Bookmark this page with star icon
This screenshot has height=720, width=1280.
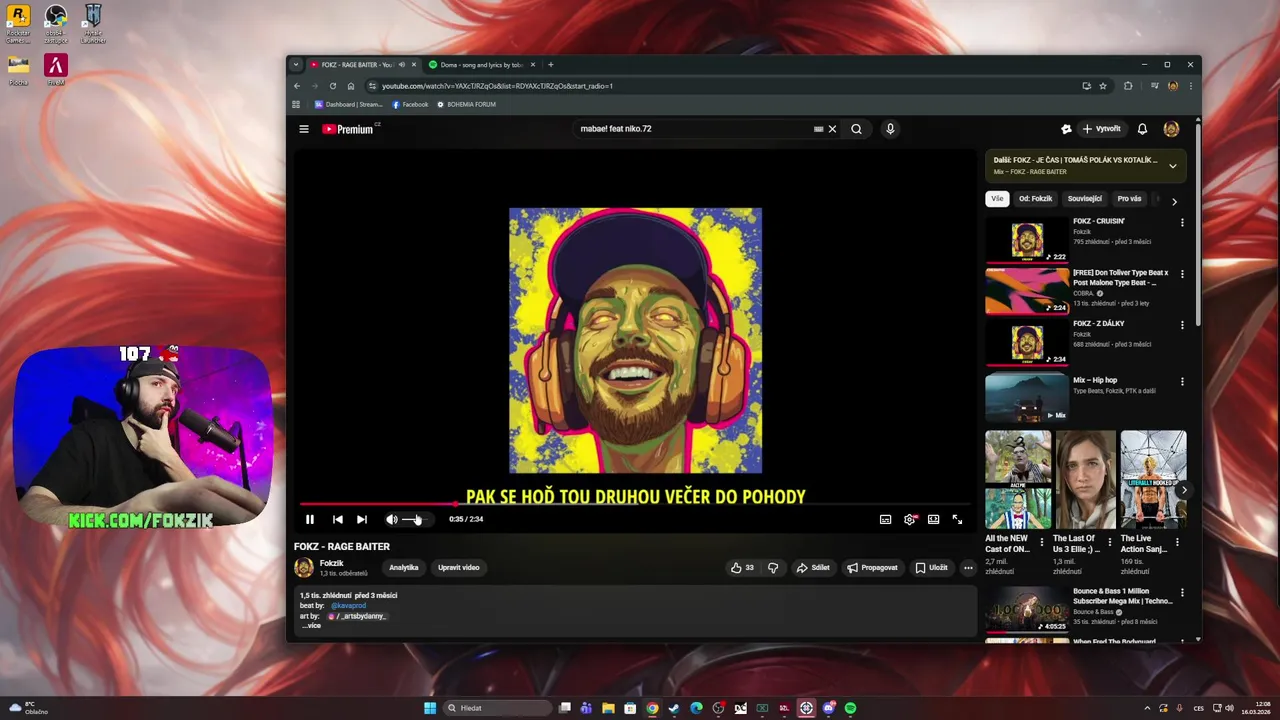(x=1103, y=86)
